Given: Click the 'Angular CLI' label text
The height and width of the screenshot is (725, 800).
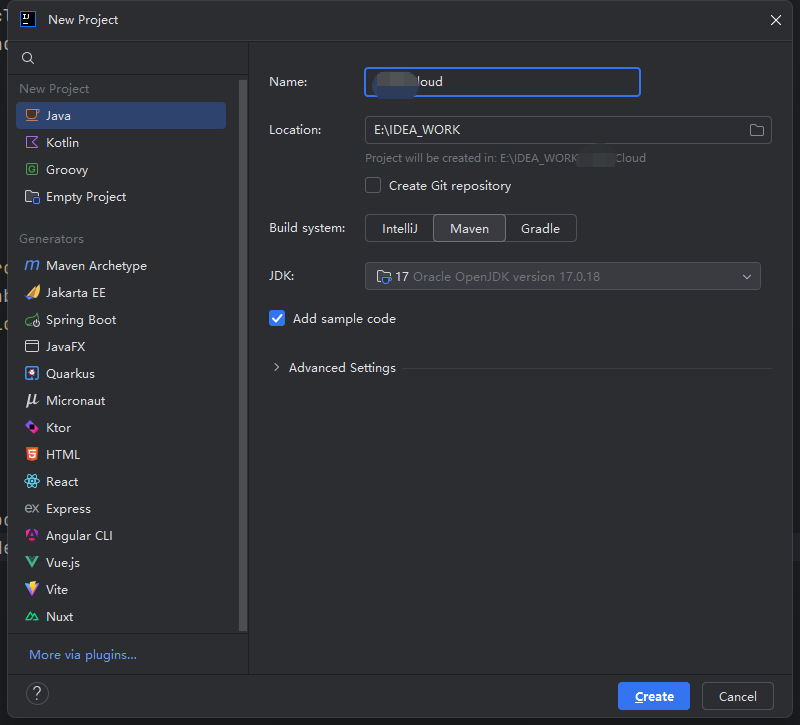Looking at the screenshot, I should pos(79,535).
